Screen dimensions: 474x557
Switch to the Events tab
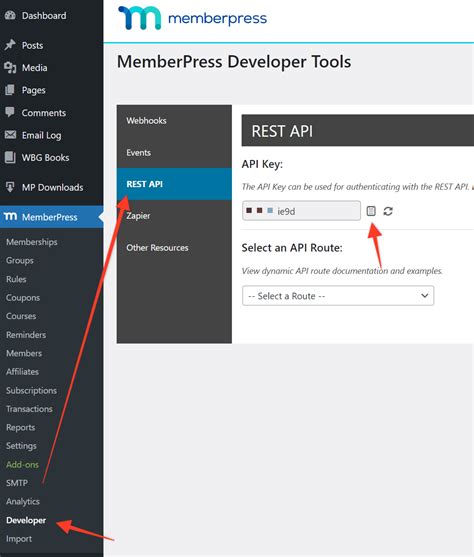[174, 152]
